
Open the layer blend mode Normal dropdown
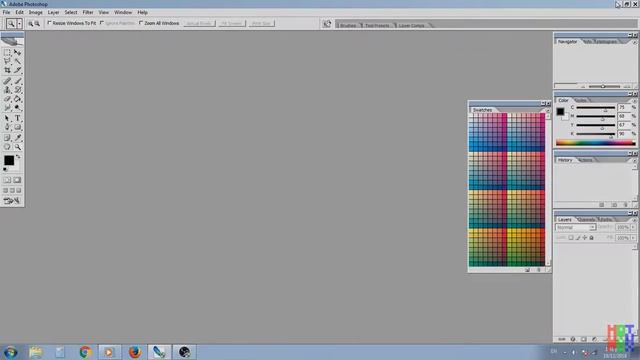click(x=576, y=227)
